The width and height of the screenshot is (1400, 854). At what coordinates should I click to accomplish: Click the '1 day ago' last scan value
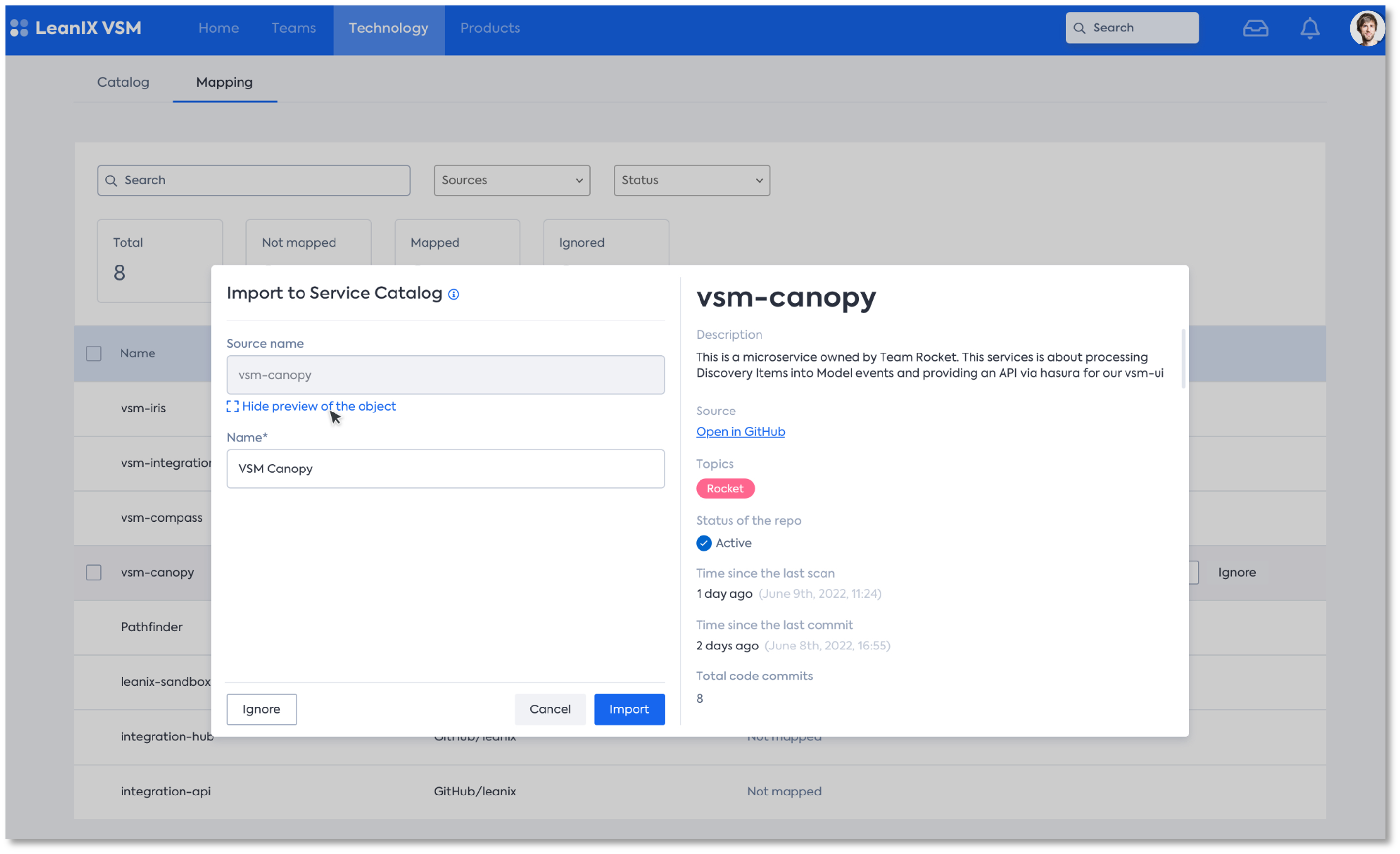724,594
